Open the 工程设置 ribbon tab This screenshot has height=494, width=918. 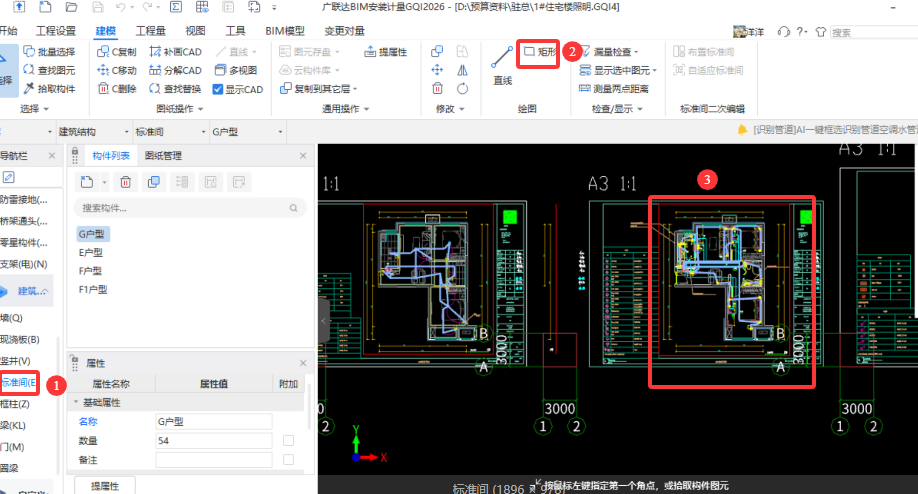pyautogui.click(x=56, y=31)
